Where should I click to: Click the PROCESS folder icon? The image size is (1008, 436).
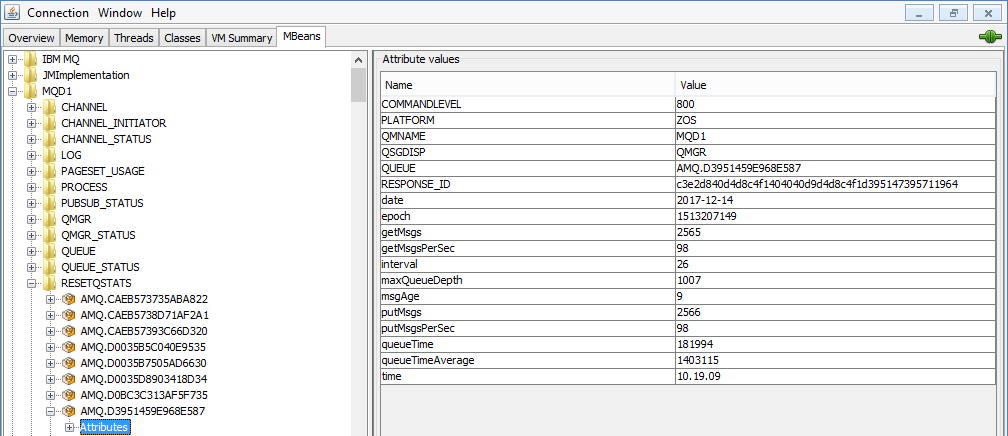pyautogui.click(x=50, y=187)
